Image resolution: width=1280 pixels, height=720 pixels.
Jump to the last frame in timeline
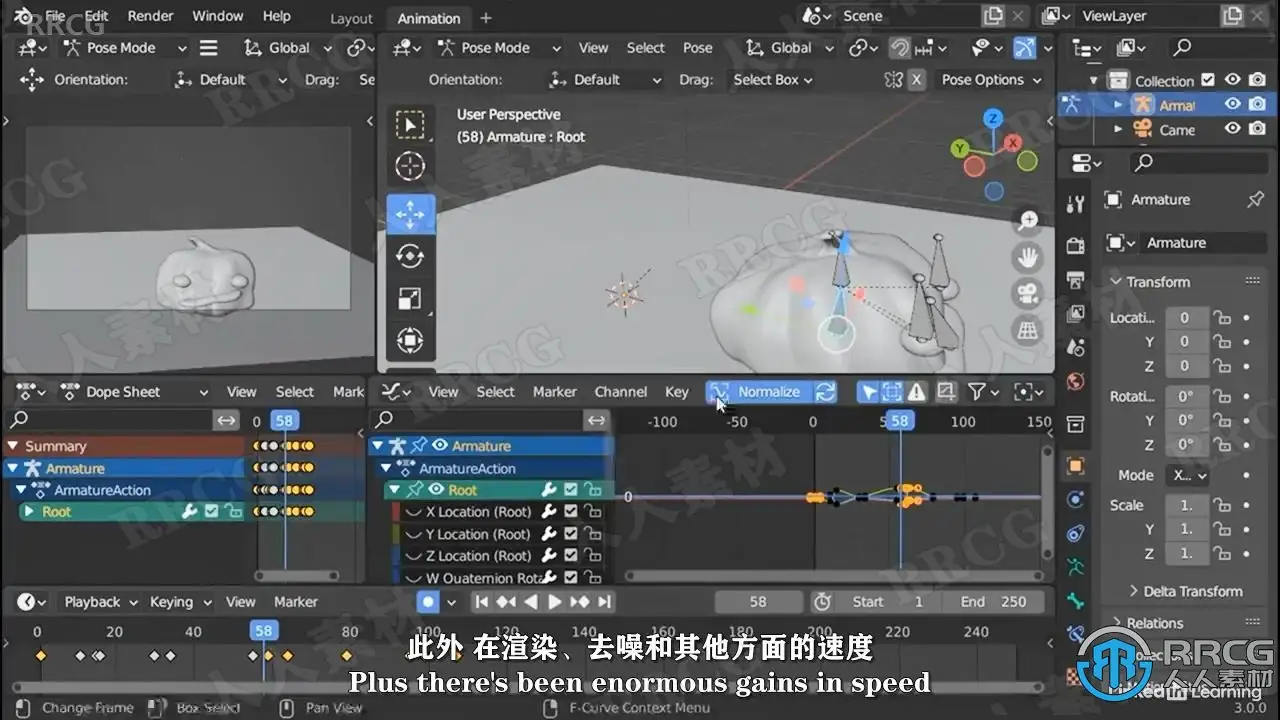click(604, 602)
